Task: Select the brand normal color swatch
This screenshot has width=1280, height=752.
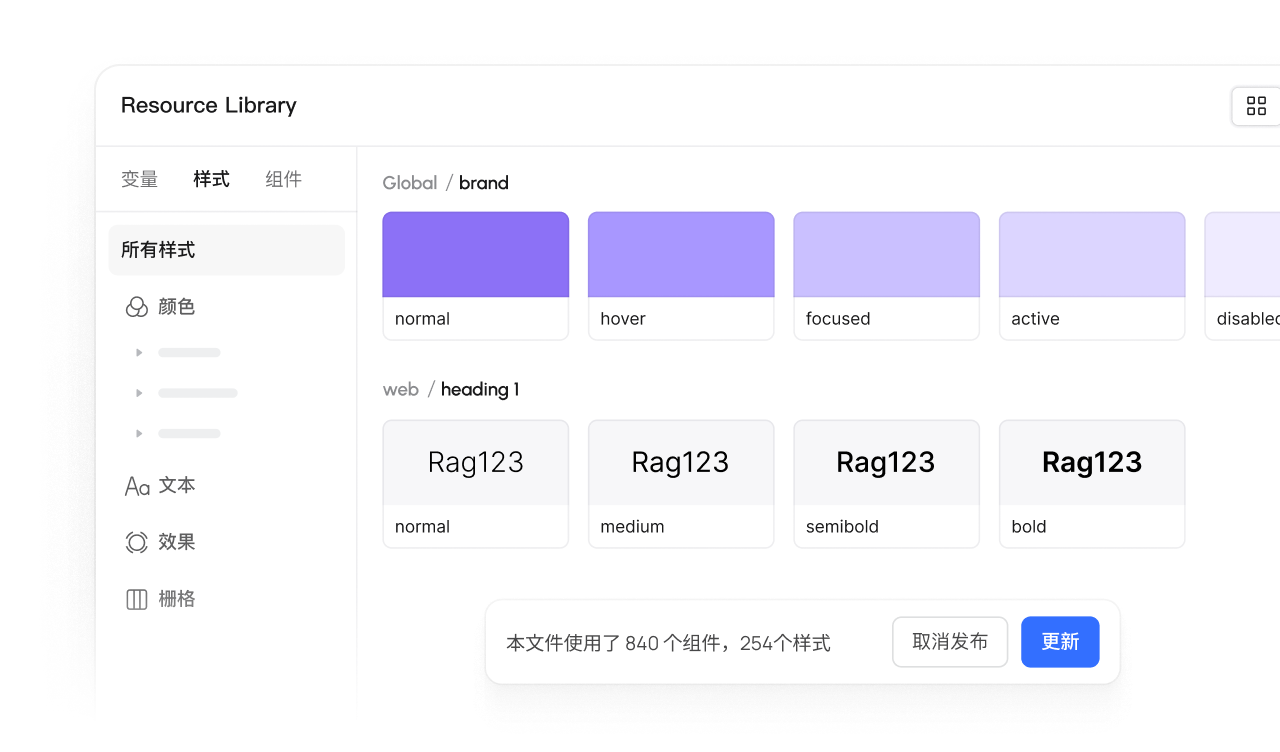Action: tap(475, 256)
